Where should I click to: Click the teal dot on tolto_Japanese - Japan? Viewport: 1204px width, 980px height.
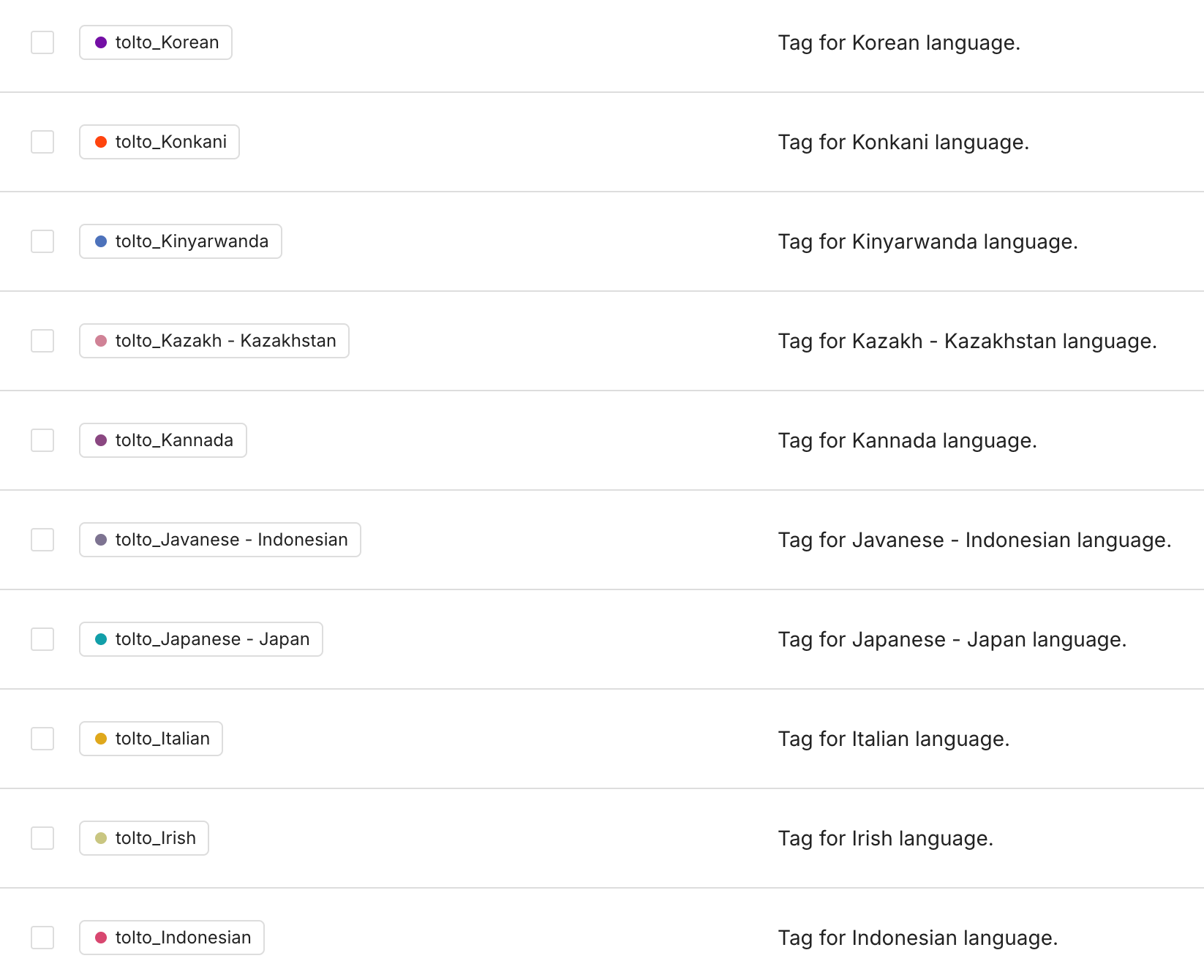click(101, 639)
